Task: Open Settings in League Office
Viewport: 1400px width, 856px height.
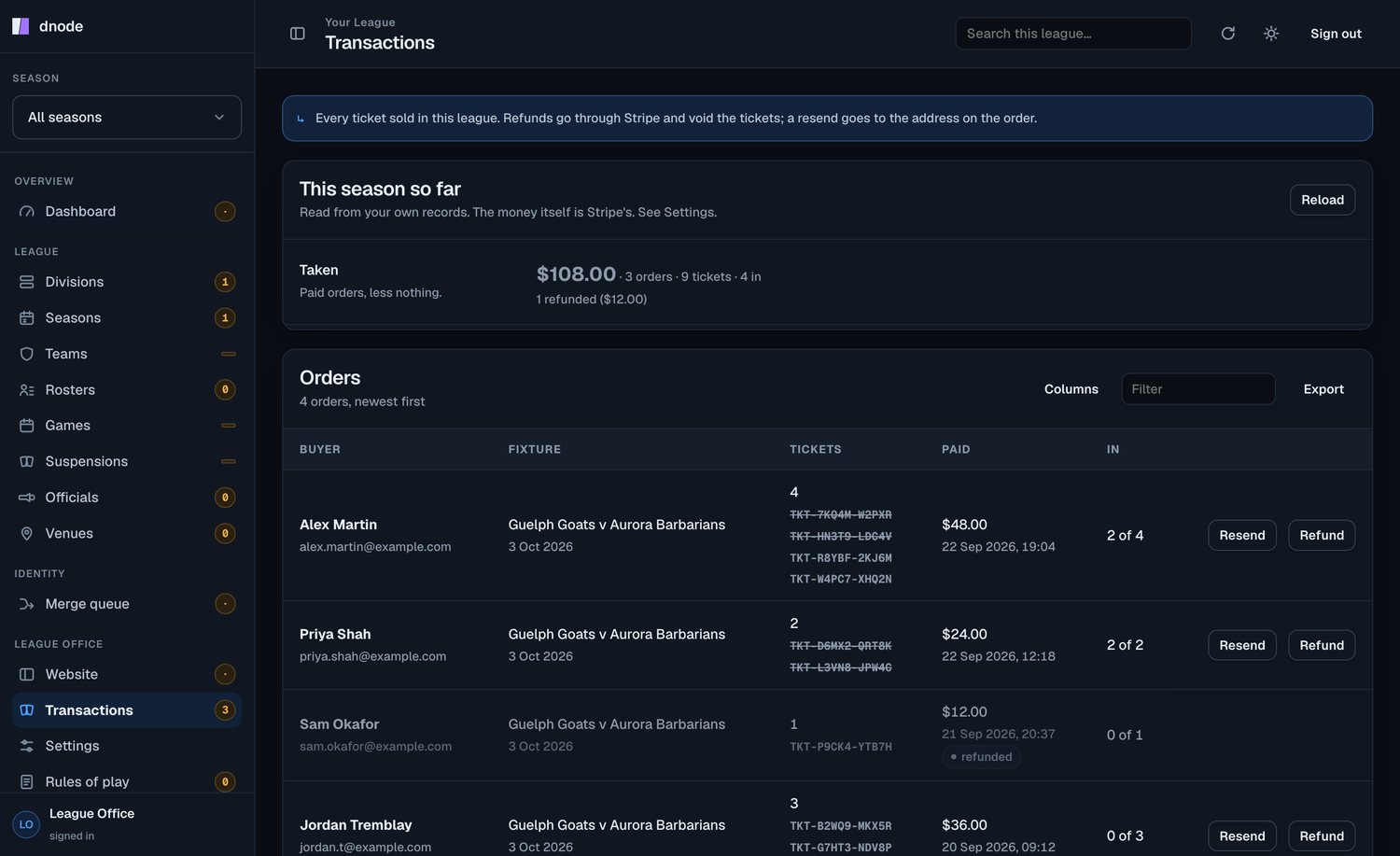Action: 127,746
